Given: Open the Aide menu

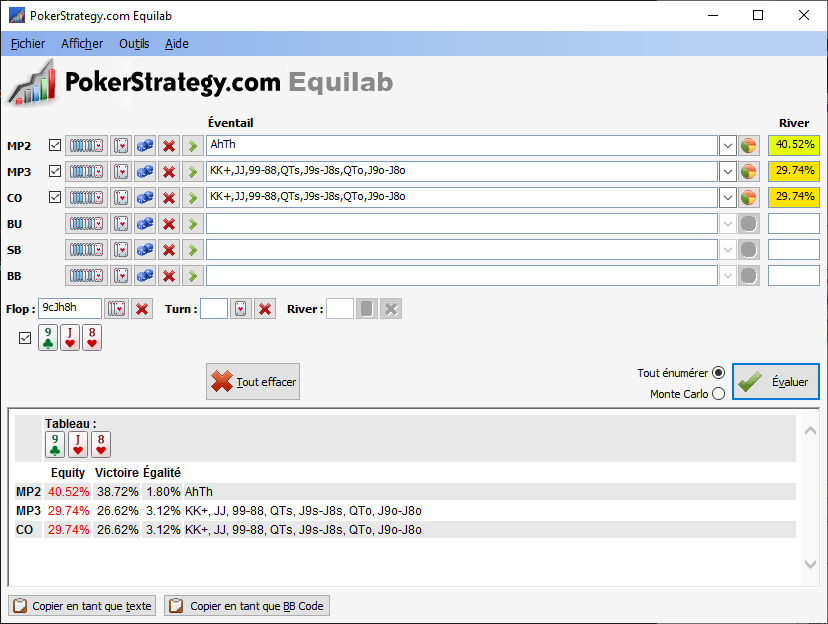Looking at the screenshot, I should [176, 44].
